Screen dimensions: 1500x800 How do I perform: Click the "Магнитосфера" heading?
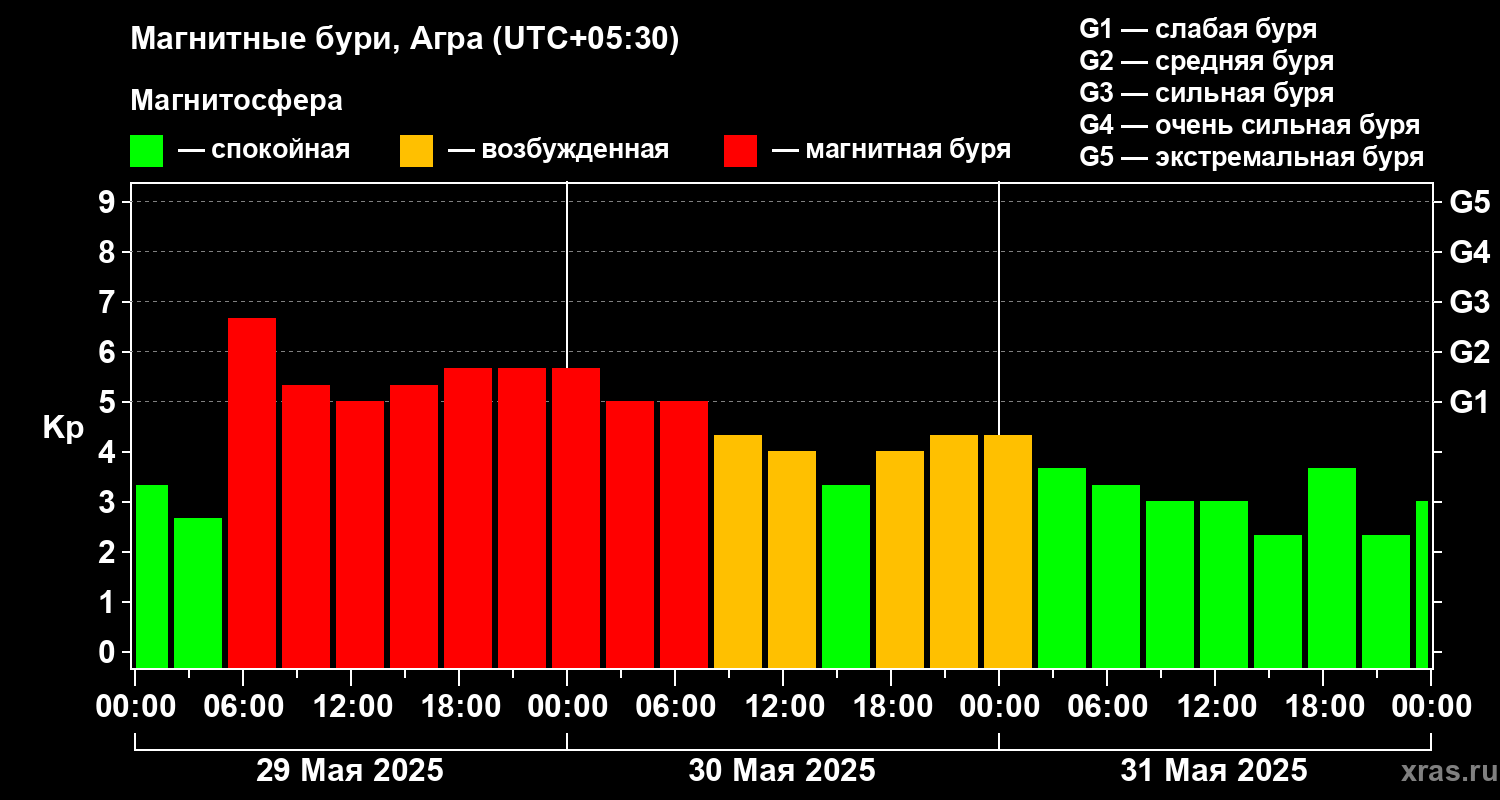(237, 101)
